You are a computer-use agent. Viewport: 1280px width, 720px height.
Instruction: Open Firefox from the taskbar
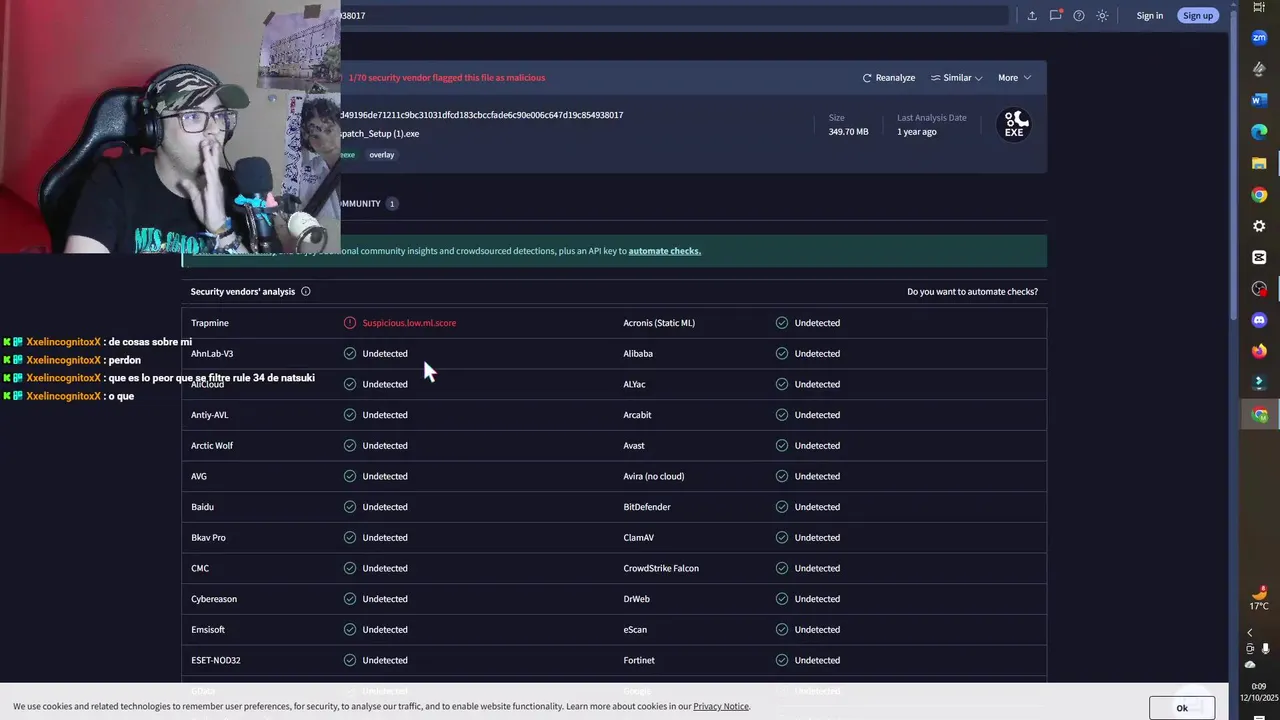pyautogui.click(x=1259, y=351)
